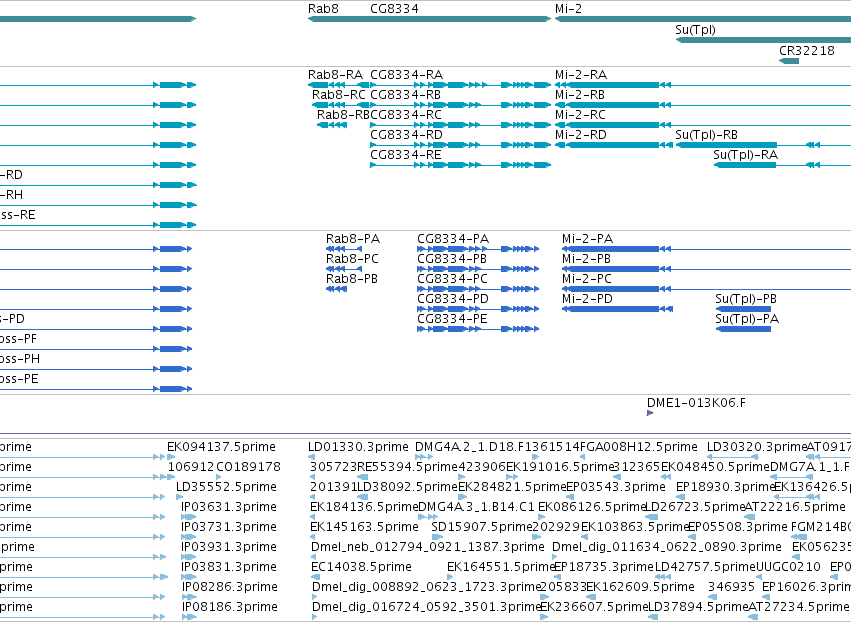Screen dimensions: 851x622
Task: Select protein CG8334-PB
Action: 452,259
